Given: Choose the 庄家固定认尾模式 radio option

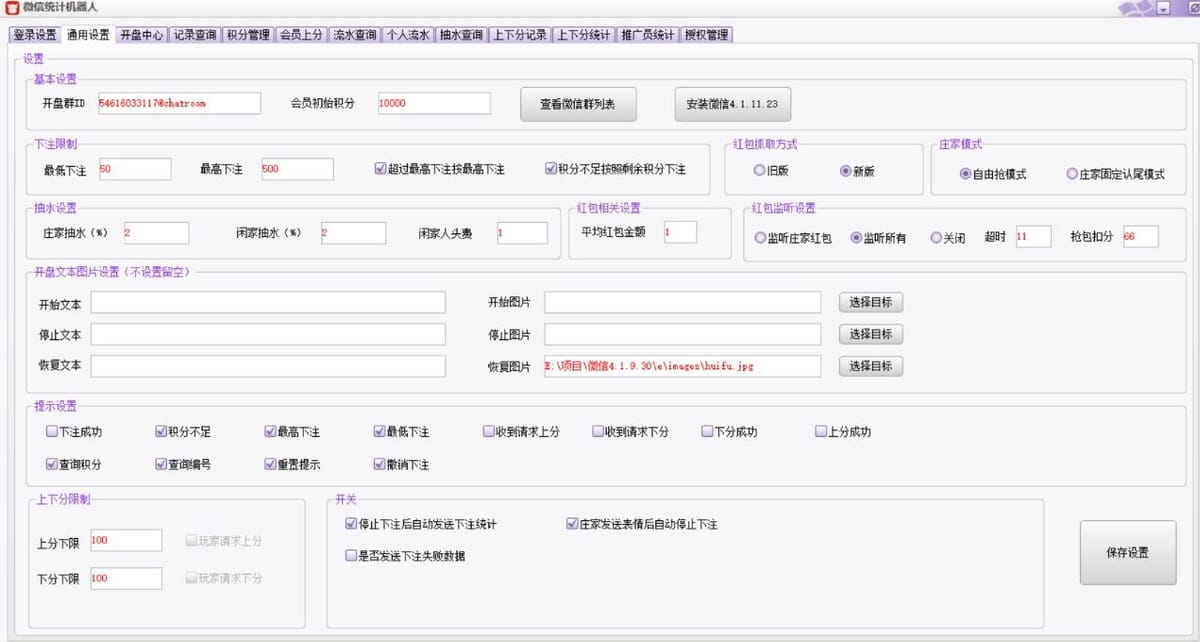Looking at the screenshot, I should coord(1115,173).
